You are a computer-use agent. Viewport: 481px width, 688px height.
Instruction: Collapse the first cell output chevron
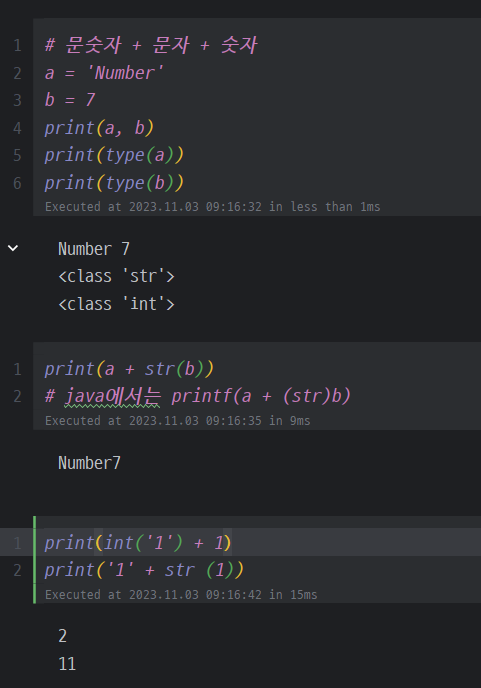13,248
